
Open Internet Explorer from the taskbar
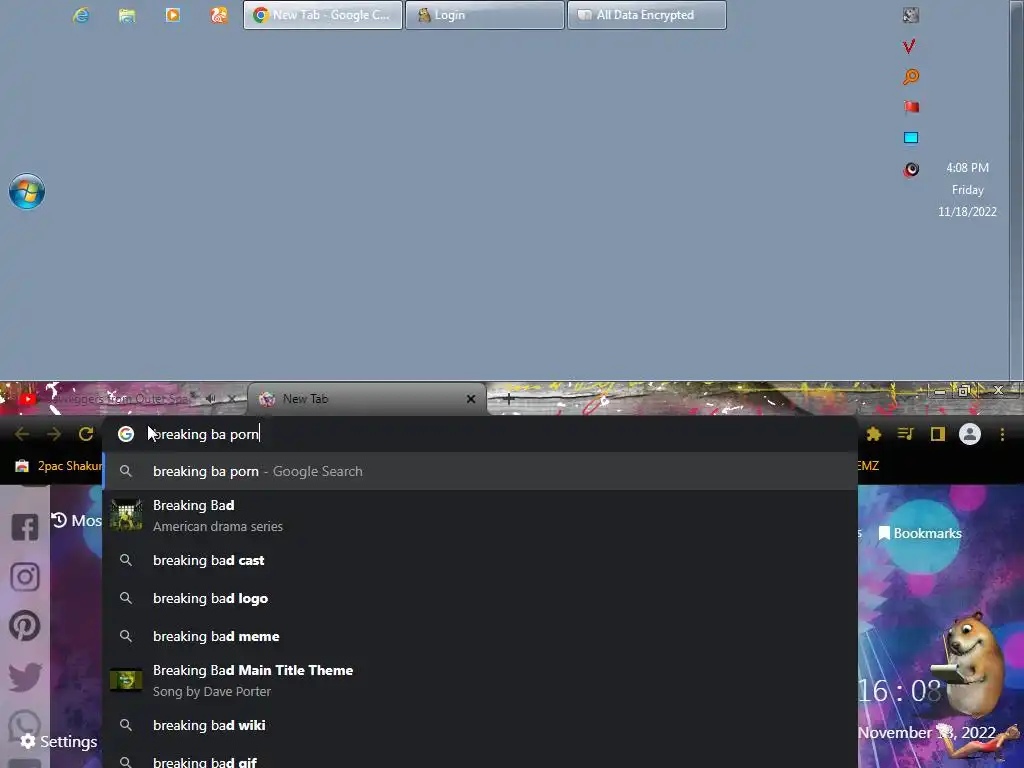[81, 15]
